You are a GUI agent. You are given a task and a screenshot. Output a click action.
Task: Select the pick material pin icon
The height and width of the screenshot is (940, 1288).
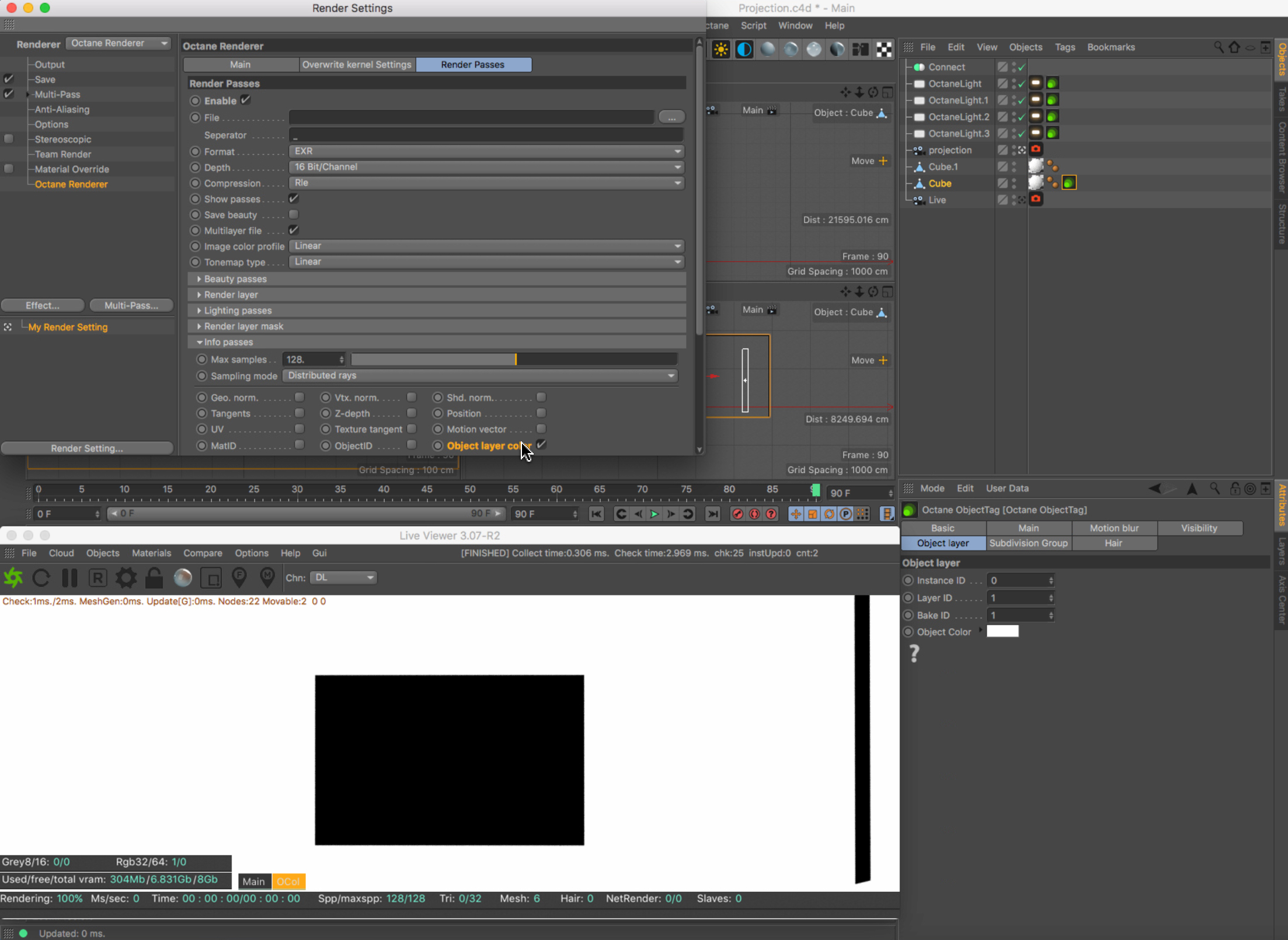[x=267, y=578]
